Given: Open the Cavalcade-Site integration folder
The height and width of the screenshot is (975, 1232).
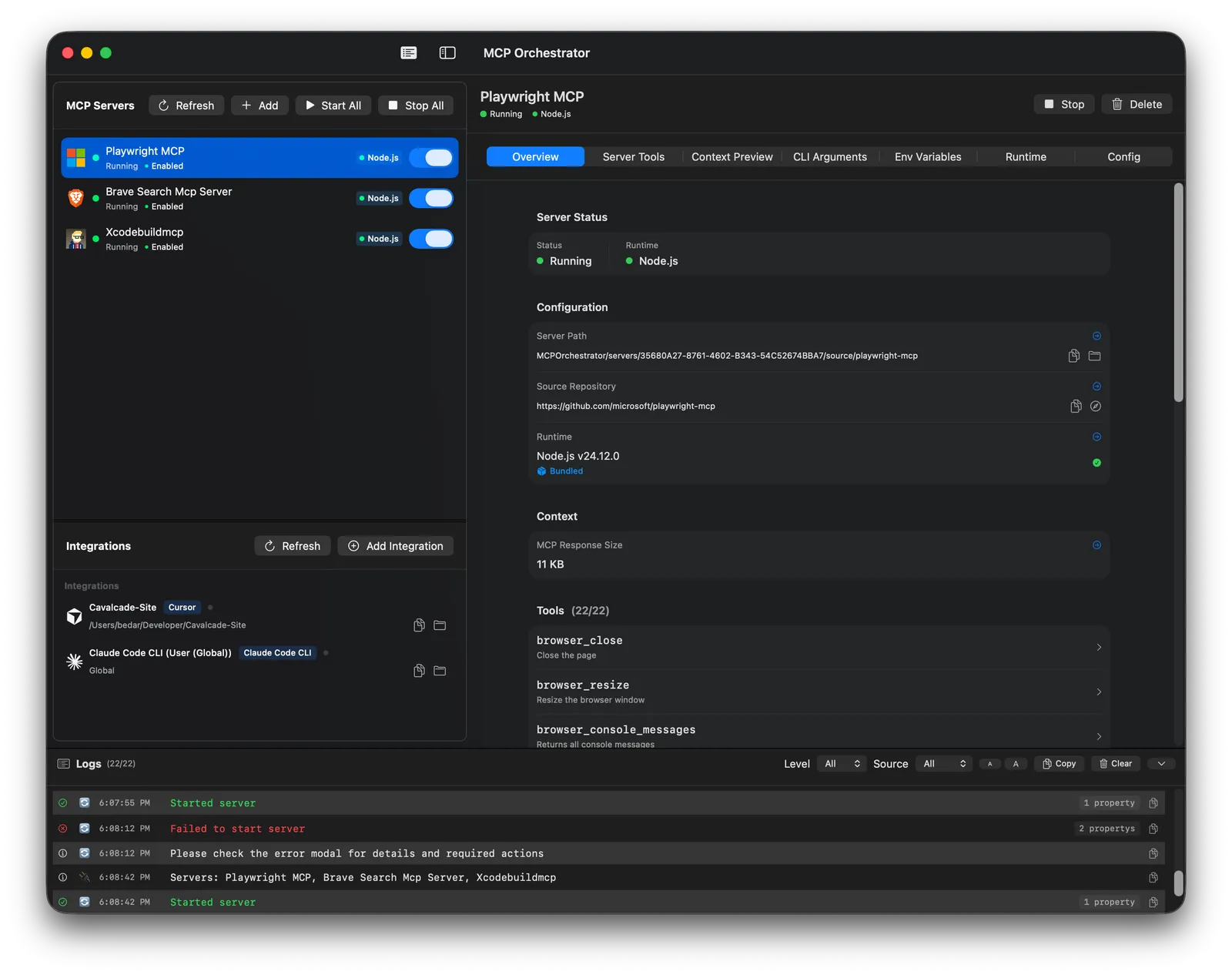Looking at the screenshot, I should [x=440, y=625].
